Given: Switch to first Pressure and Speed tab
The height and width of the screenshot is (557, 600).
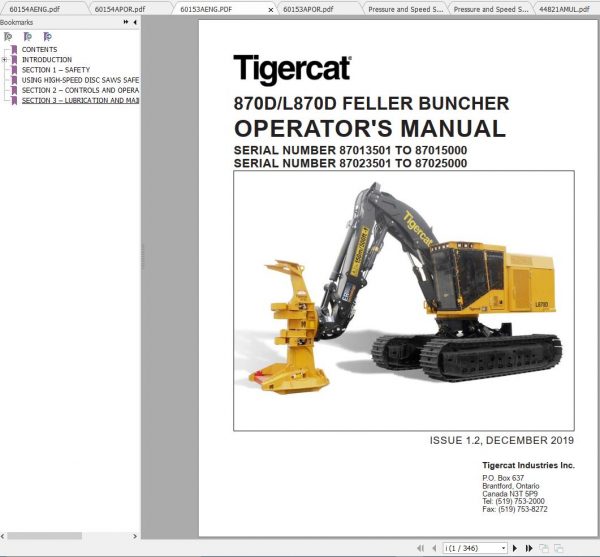Looking at the screenshot, I should [x=406, y=9].
